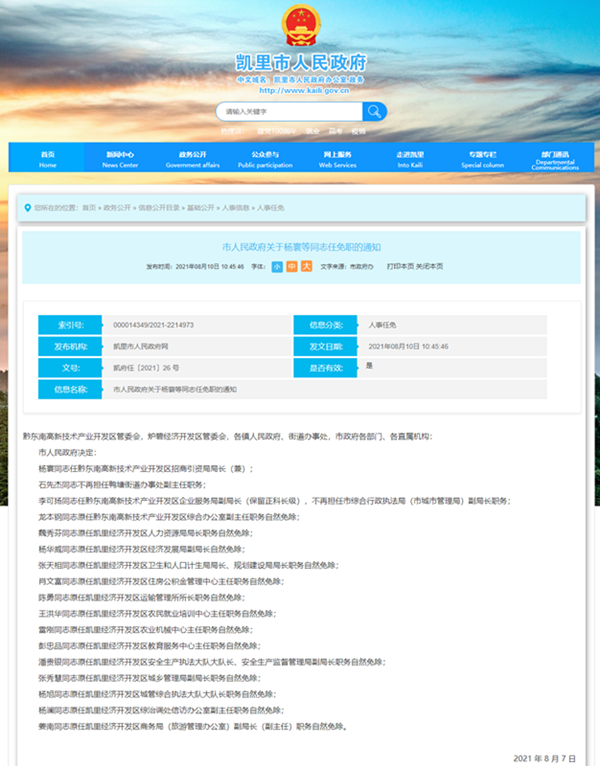Set font size to small (小)
This screenshot has width=600, height=766.
(x=277, y=267)
